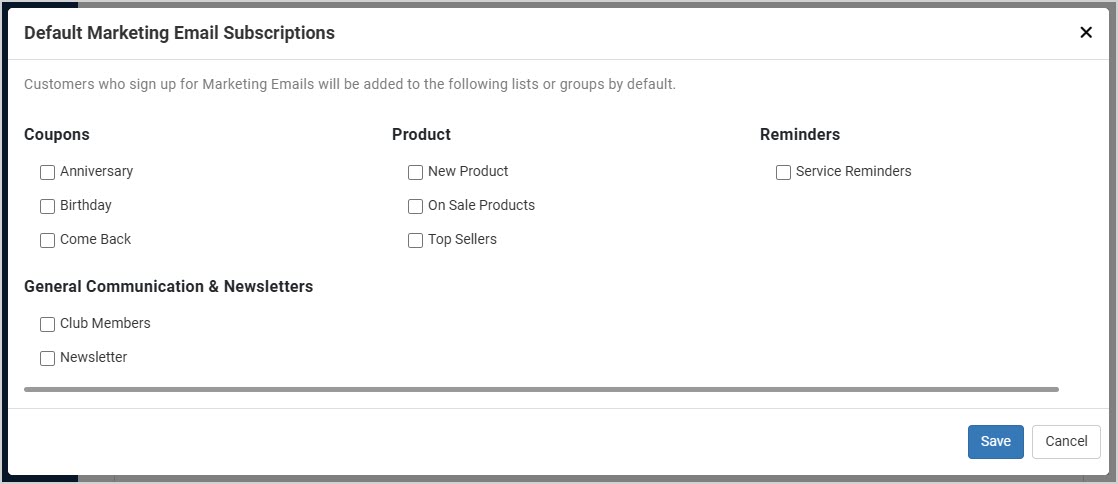Click the horizontal scrollbar under the lists

click(541, 389)
